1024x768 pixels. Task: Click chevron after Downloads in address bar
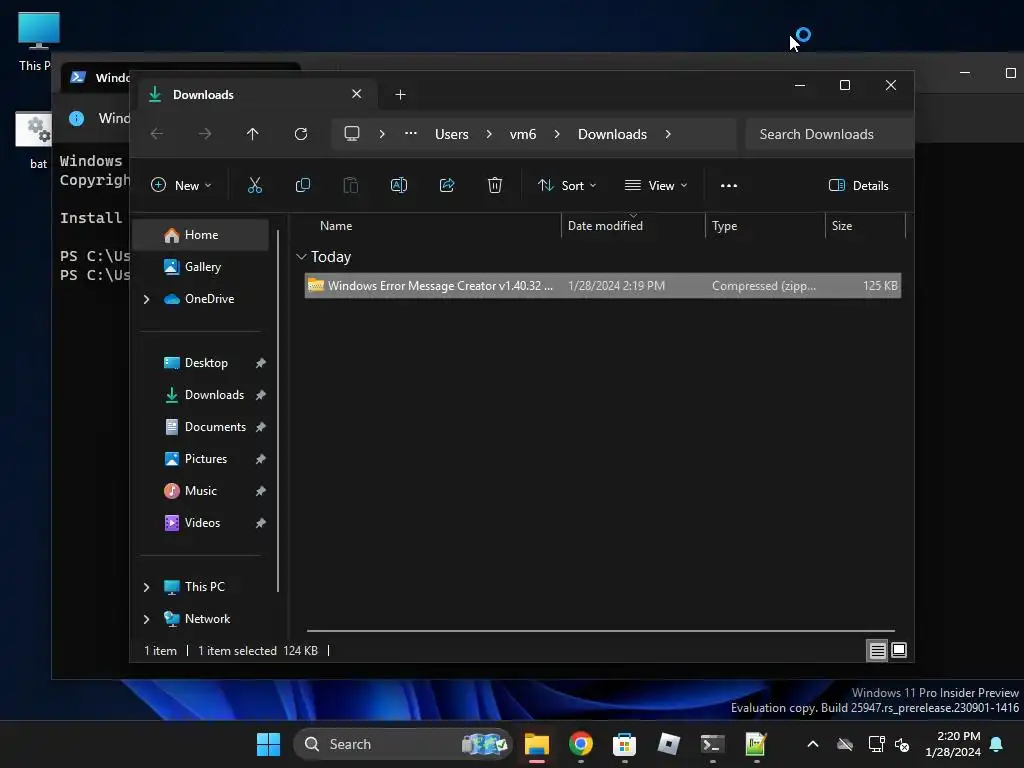click(668, 134)
